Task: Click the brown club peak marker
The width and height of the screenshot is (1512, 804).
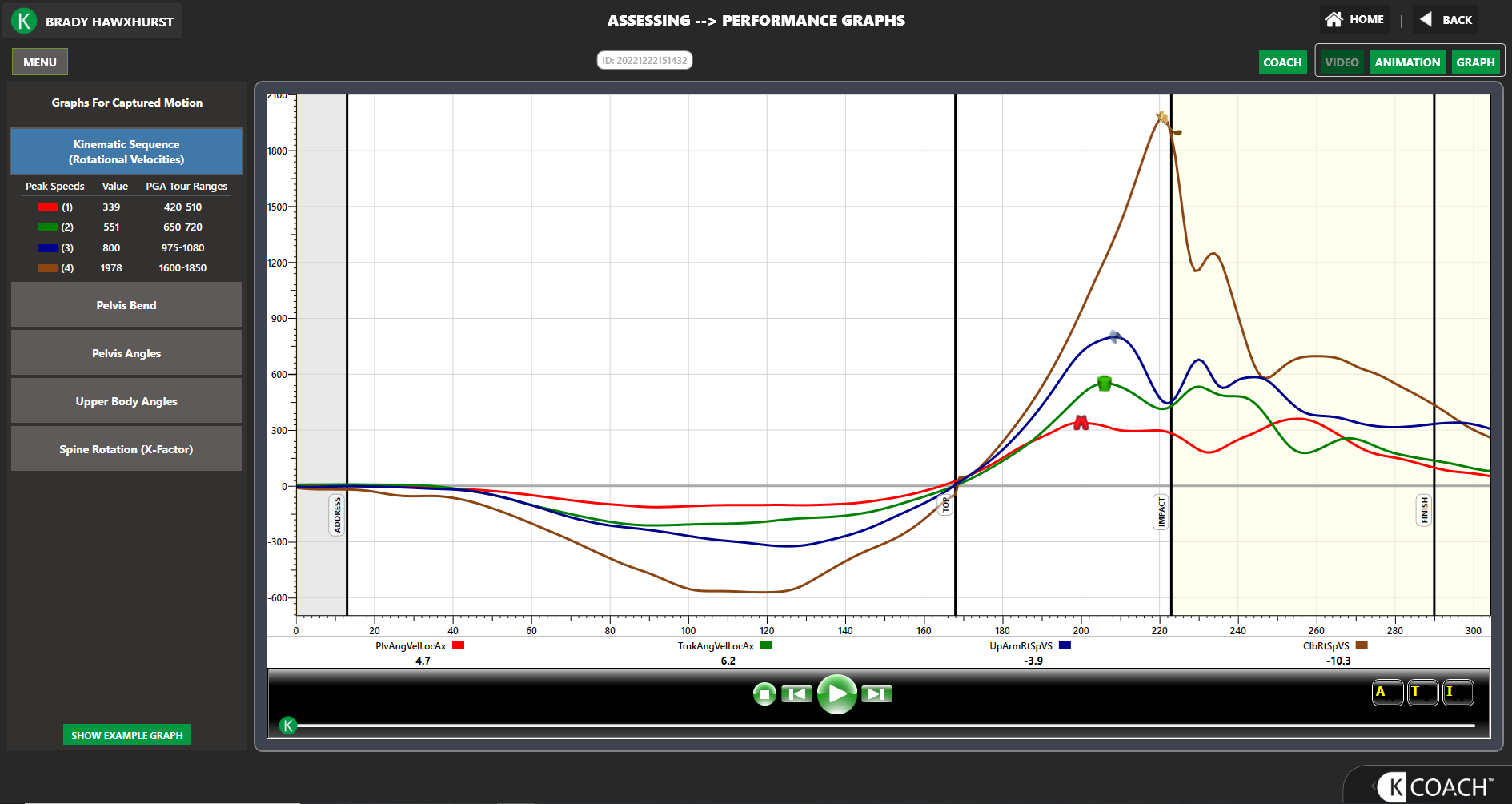Action: 1162,119
